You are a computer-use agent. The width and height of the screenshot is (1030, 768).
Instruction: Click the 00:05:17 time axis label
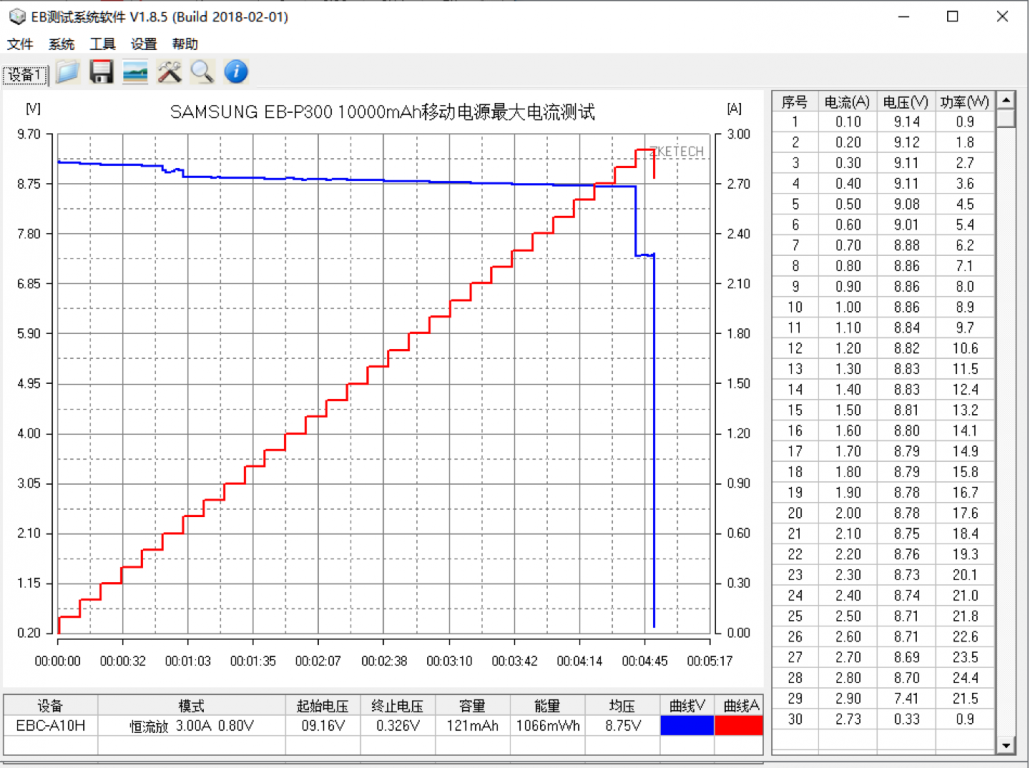pos(709,661)
